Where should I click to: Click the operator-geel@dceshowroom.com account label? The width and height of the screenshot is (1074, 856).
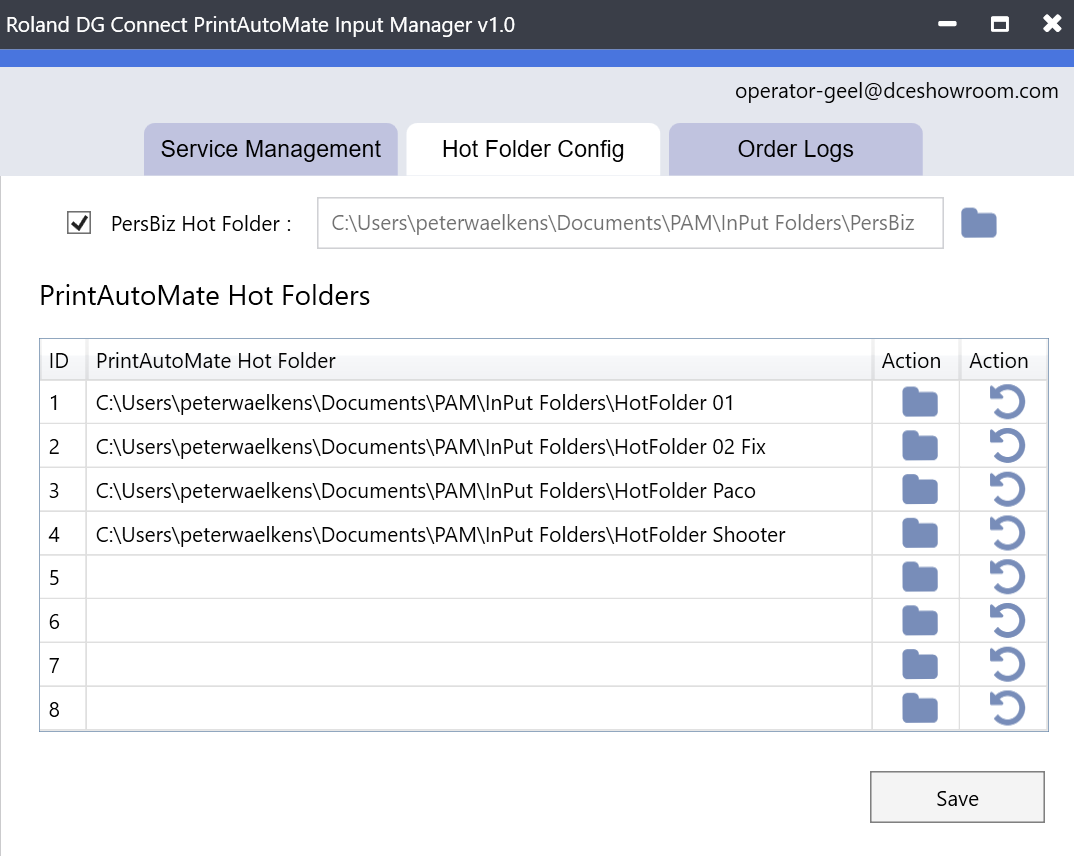tap(897, 91)
